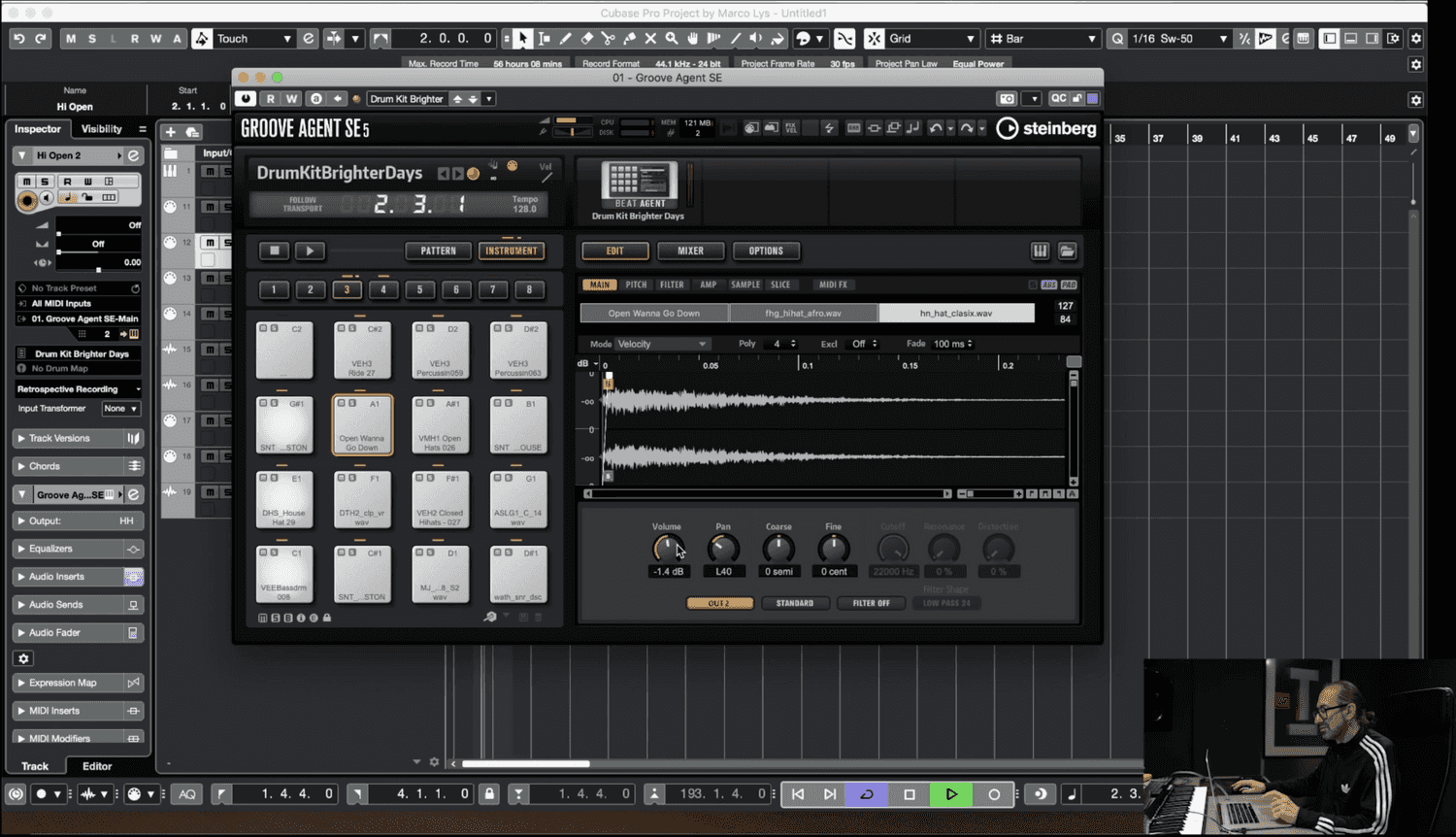Viewport: 1456px width, 837px height.
Task: Click the Redo arrow in Cubase toolbar
Action: click(40, 38)
